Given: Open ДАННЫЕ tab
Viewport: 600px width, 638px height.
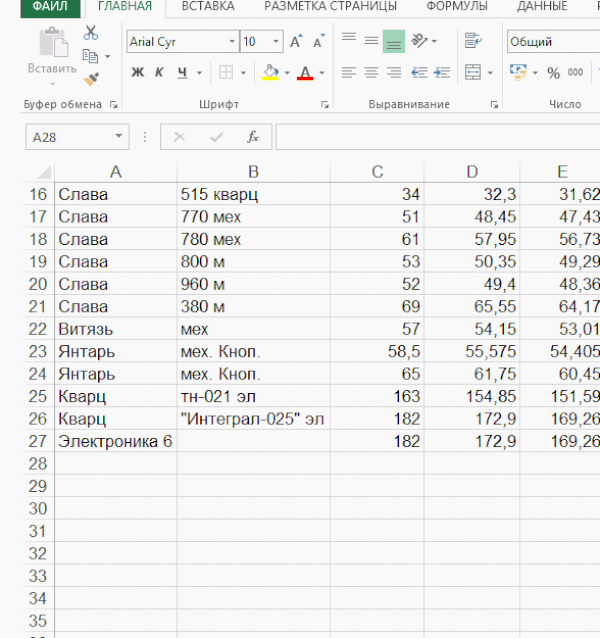Looking at the screenshot, I should tap(542, 7).
